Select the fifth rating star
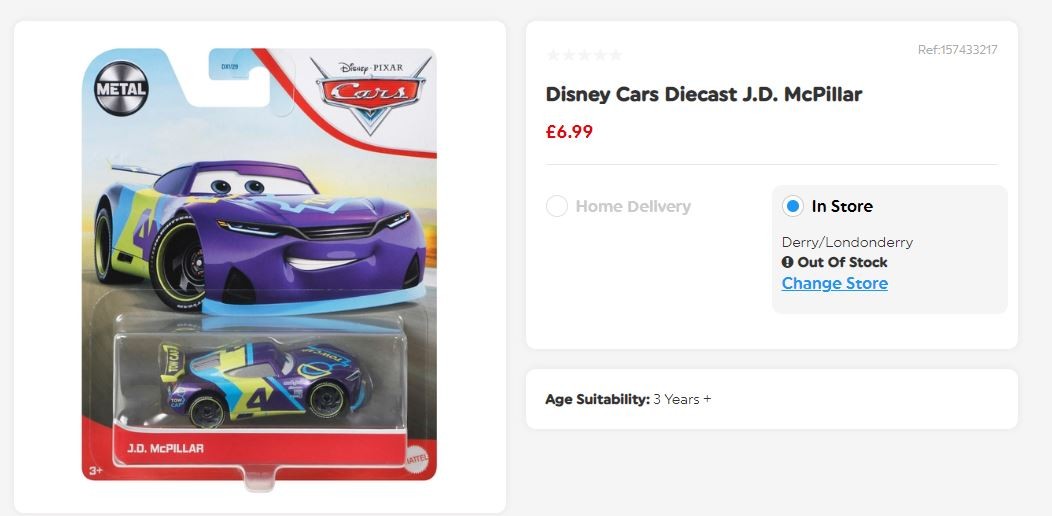The image size is (1052, 516). [615, 55]
